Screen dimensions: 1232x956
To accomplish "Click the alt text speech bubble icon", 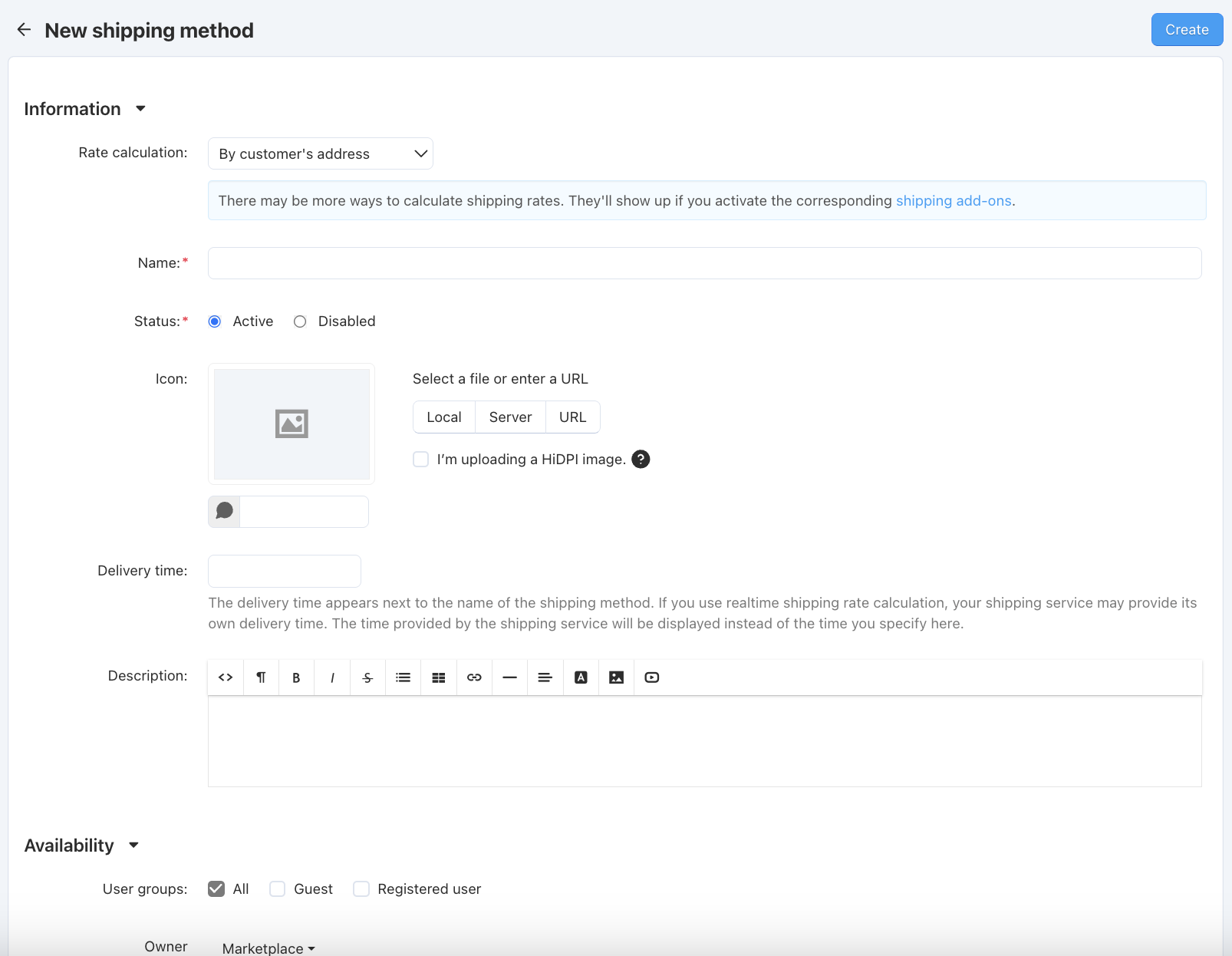I will pyautogui.click(x=224, y=511).
